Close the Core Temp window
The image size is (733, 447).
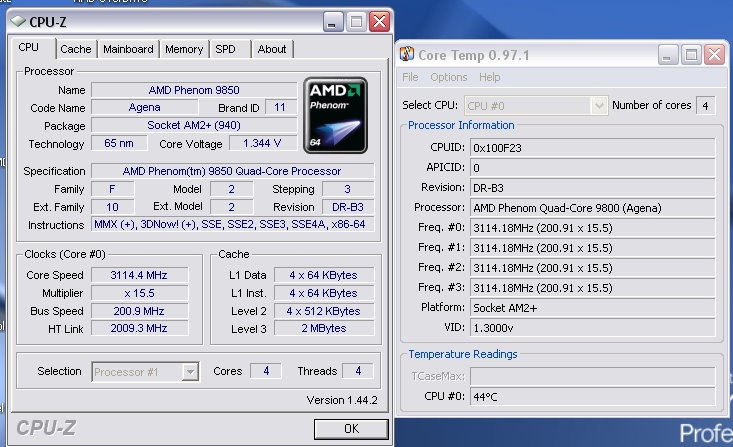(715, 55)
